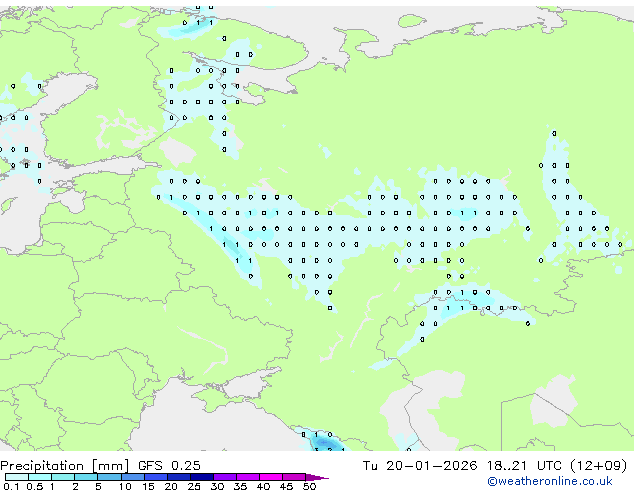Click the 30–35 mm purple legend swatch
Image resolution: width=634 pixels, height=490 pixels.
click(224, 477)
